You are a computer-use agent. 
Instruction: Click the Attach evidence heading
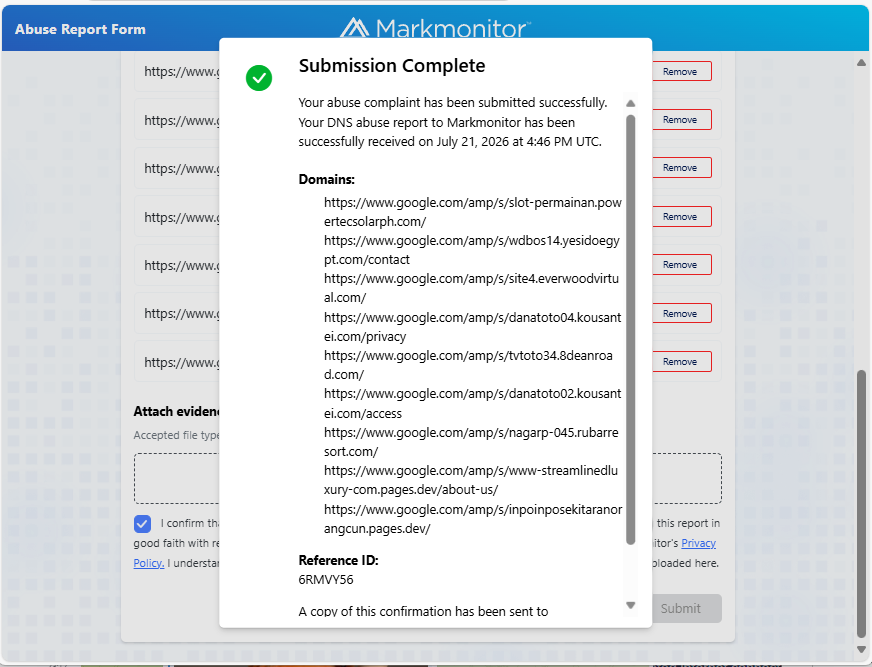click(176, 411)
